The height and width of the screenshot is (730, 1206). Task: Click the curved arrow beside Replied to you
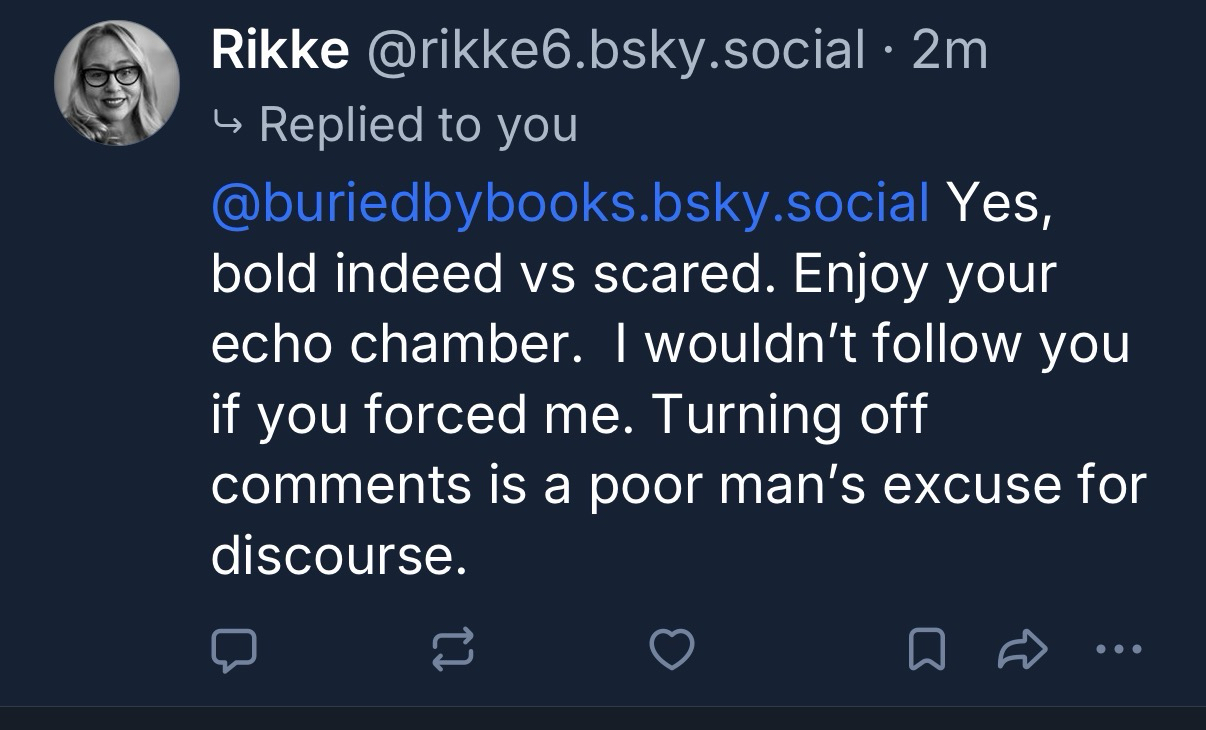pyautogui.click(x=227, y=125)
